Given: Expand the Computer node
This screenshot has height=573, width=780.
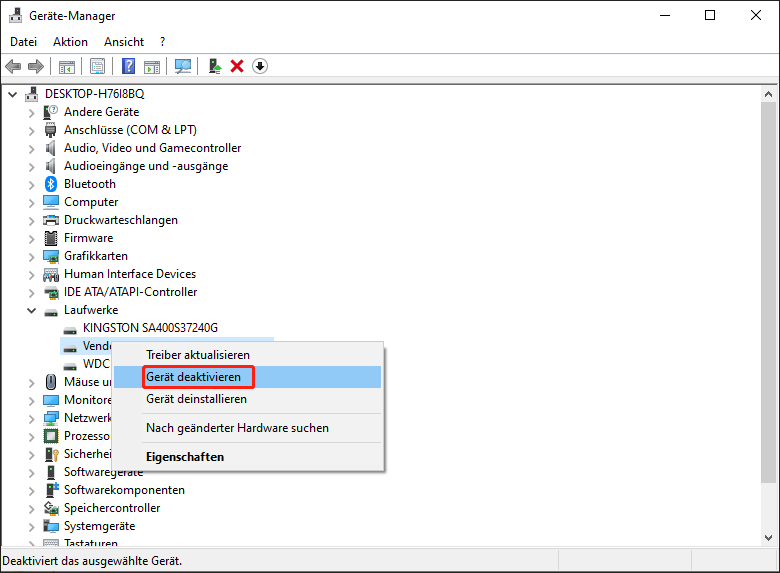Looking at the screenshot, I should [31, 203].
